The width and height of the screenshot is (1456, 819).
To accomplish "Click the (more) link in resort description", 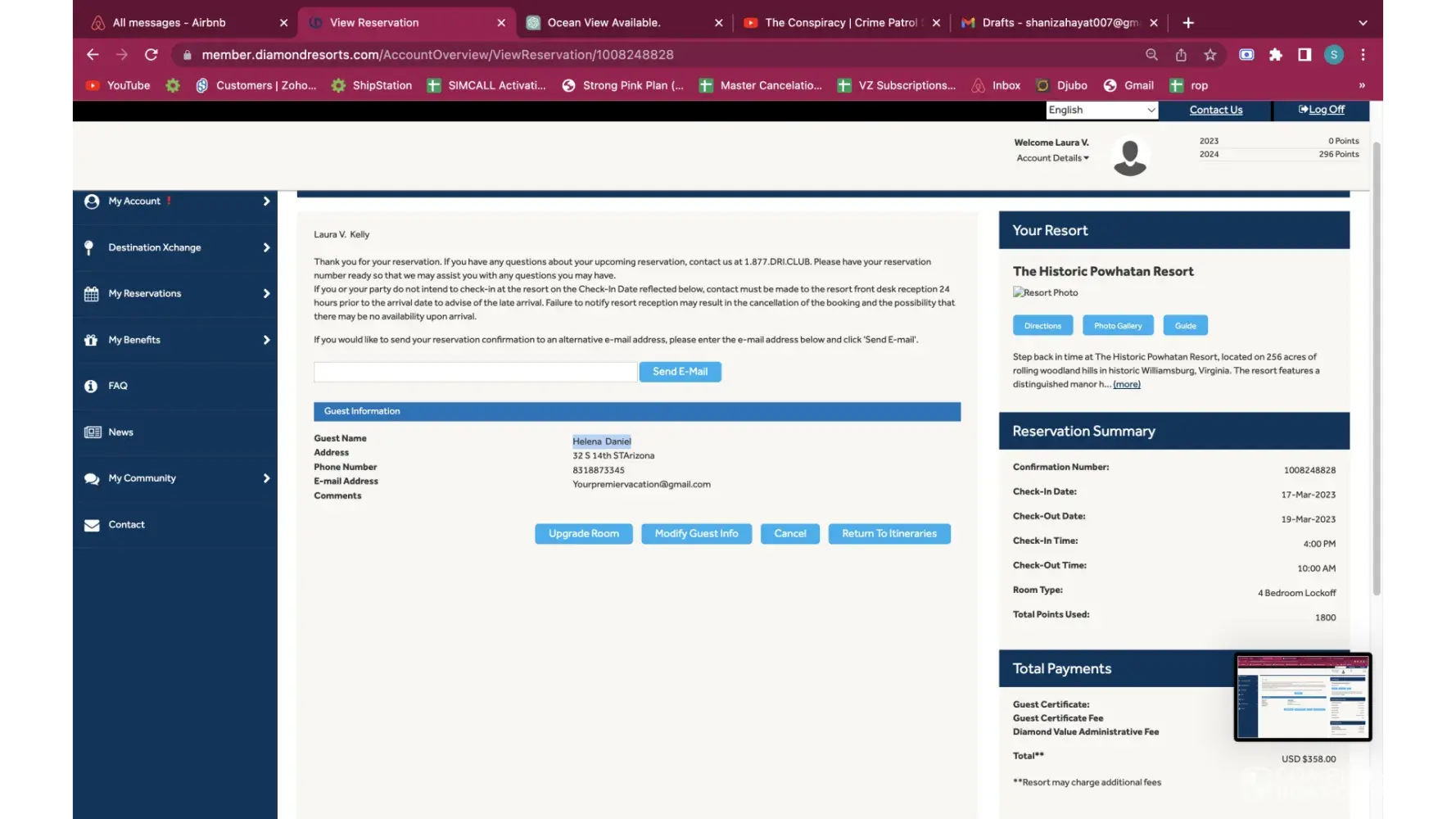I will tap(1127, 384).
